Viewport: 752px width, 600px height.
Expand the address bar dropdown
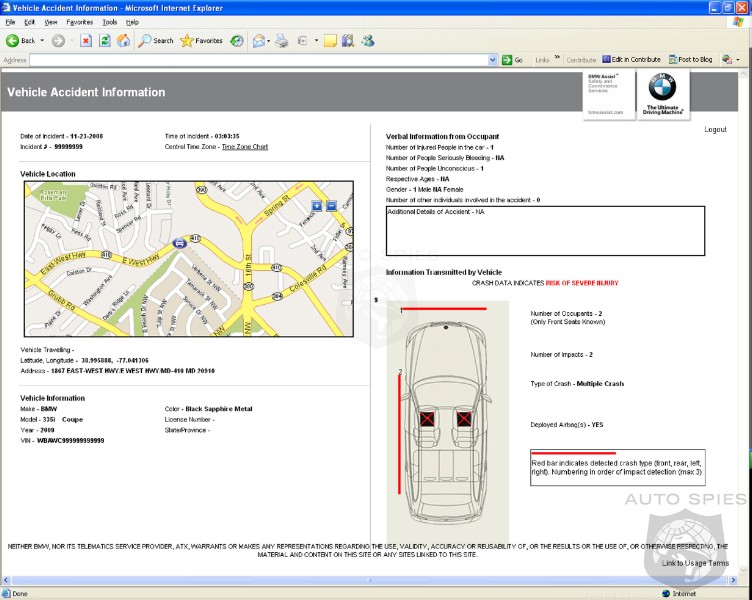tap(492, 60)
